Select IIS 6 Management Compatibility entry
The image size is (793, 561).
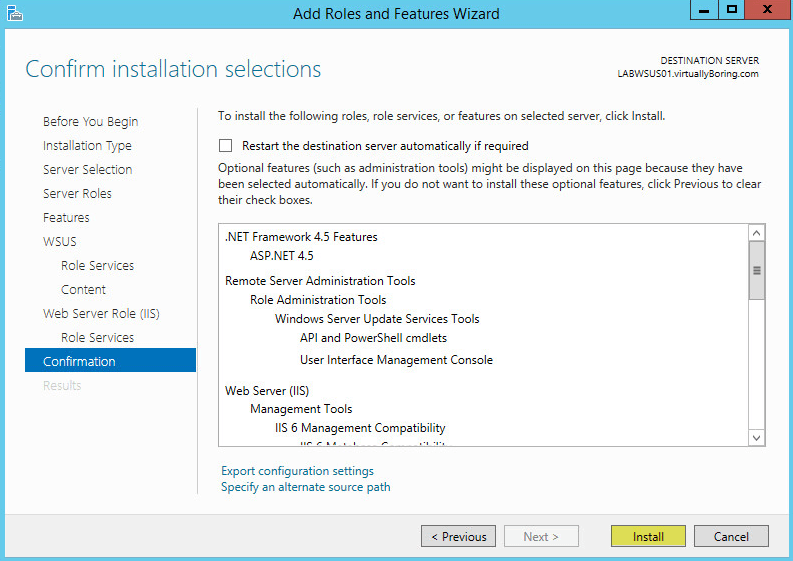click(x=360, y=428)
